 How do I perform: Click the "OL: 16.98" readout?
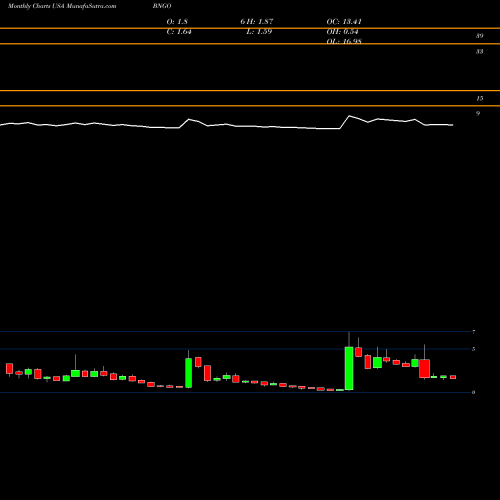click(344, 41)
